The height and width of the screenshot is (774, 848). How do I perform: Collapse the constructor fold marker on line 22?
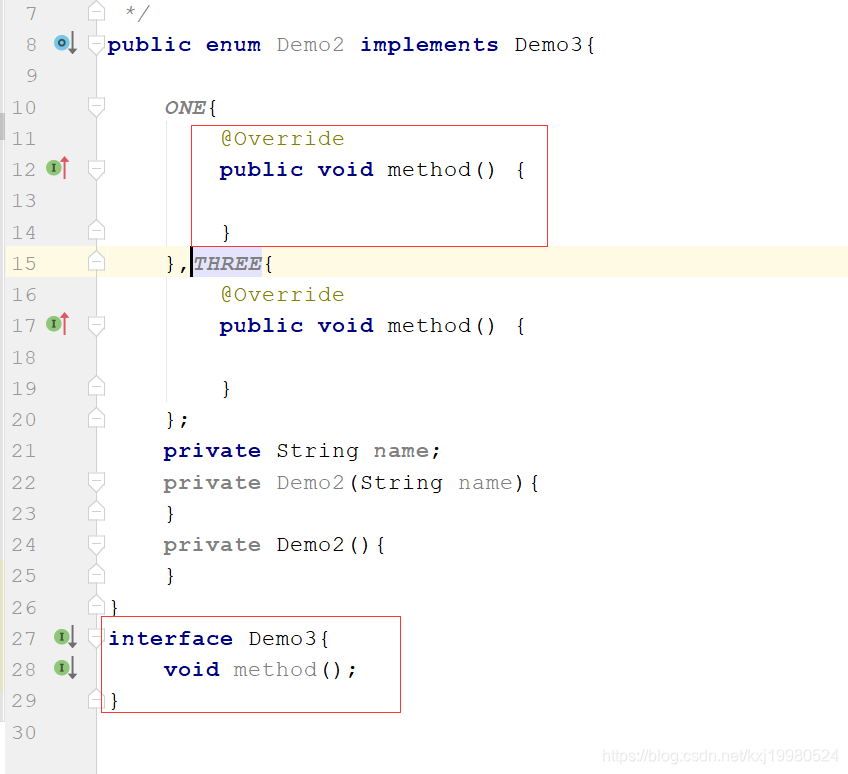coord(96,481)
